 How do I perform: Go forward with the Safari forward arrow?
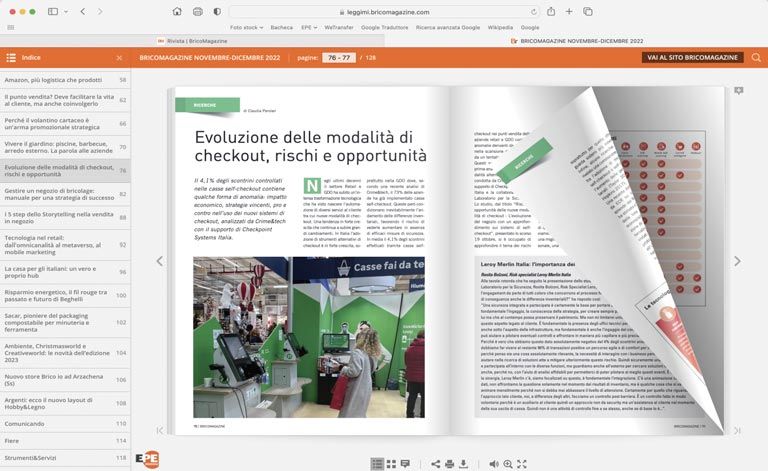click(100, 11)
